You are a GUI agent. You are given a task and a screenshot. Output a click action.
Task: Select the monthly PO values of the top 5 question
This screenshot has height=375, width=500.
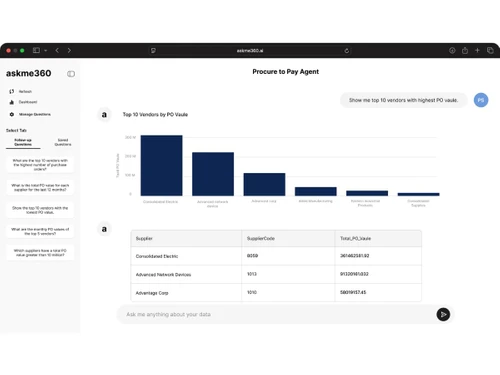[x=40, y=231]
